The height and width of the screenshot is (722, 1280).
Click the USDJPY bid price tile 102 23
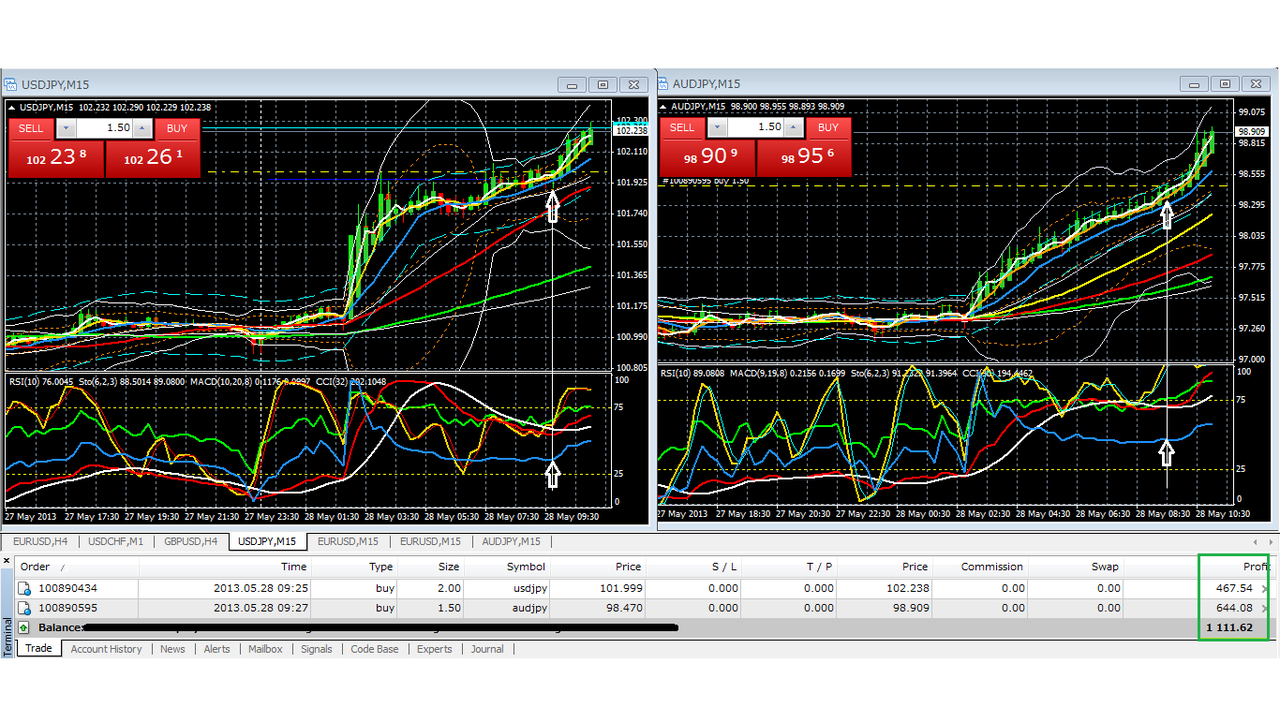[56, 158]
